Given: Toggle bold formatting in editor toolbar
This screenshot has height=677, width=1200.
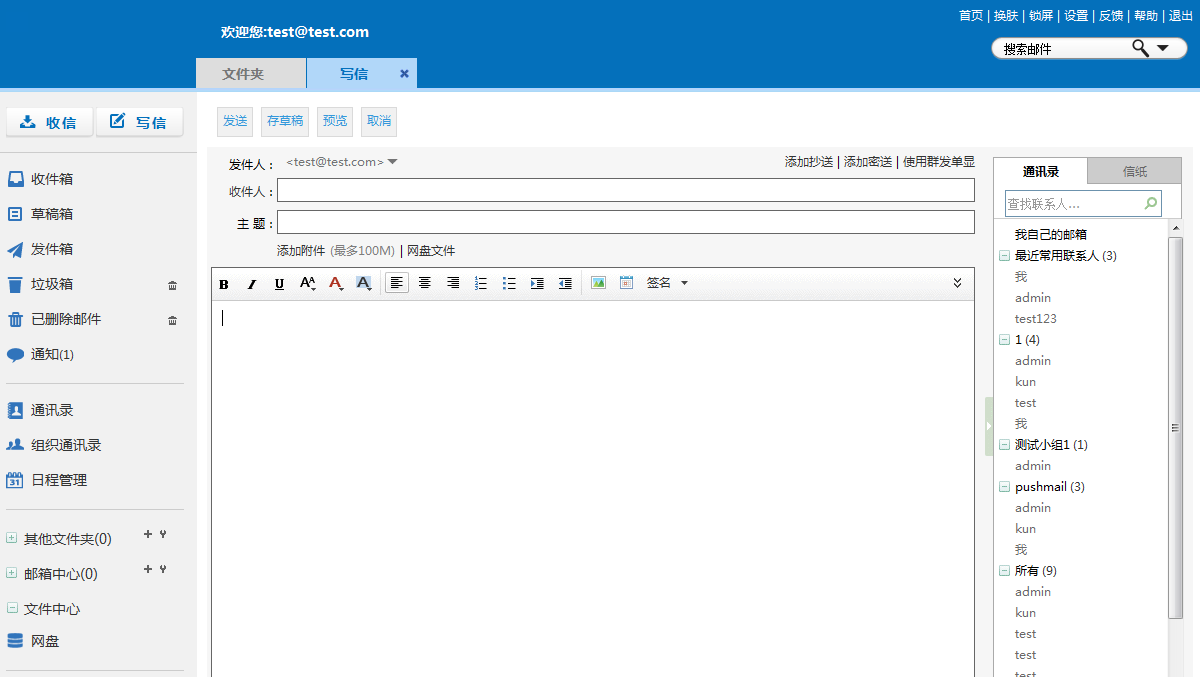Looking at the screenshot, I should tap(224, 284).
